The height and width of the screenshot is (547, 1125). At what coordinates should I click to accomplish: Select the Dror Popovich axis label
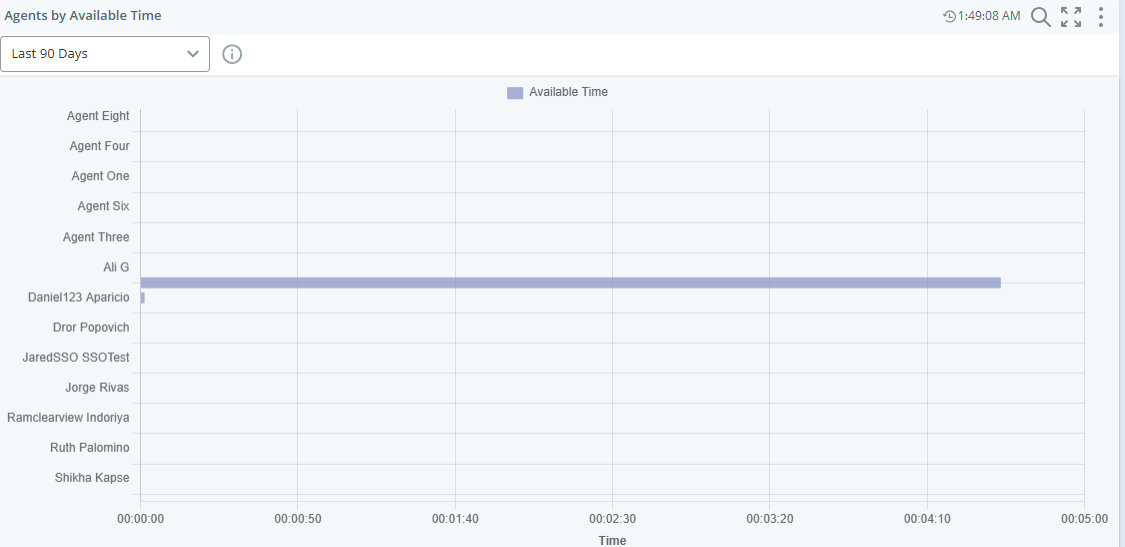91,327
